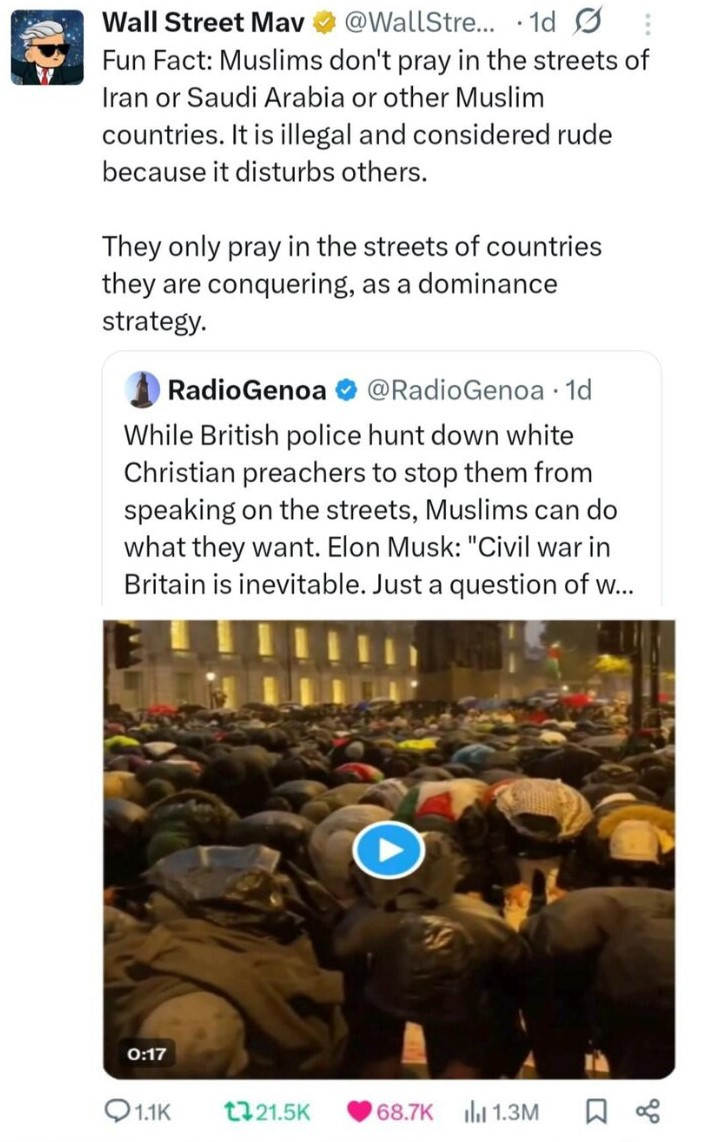
Task: Click the reply speech bubble icon
Action: coord(117,1111)
